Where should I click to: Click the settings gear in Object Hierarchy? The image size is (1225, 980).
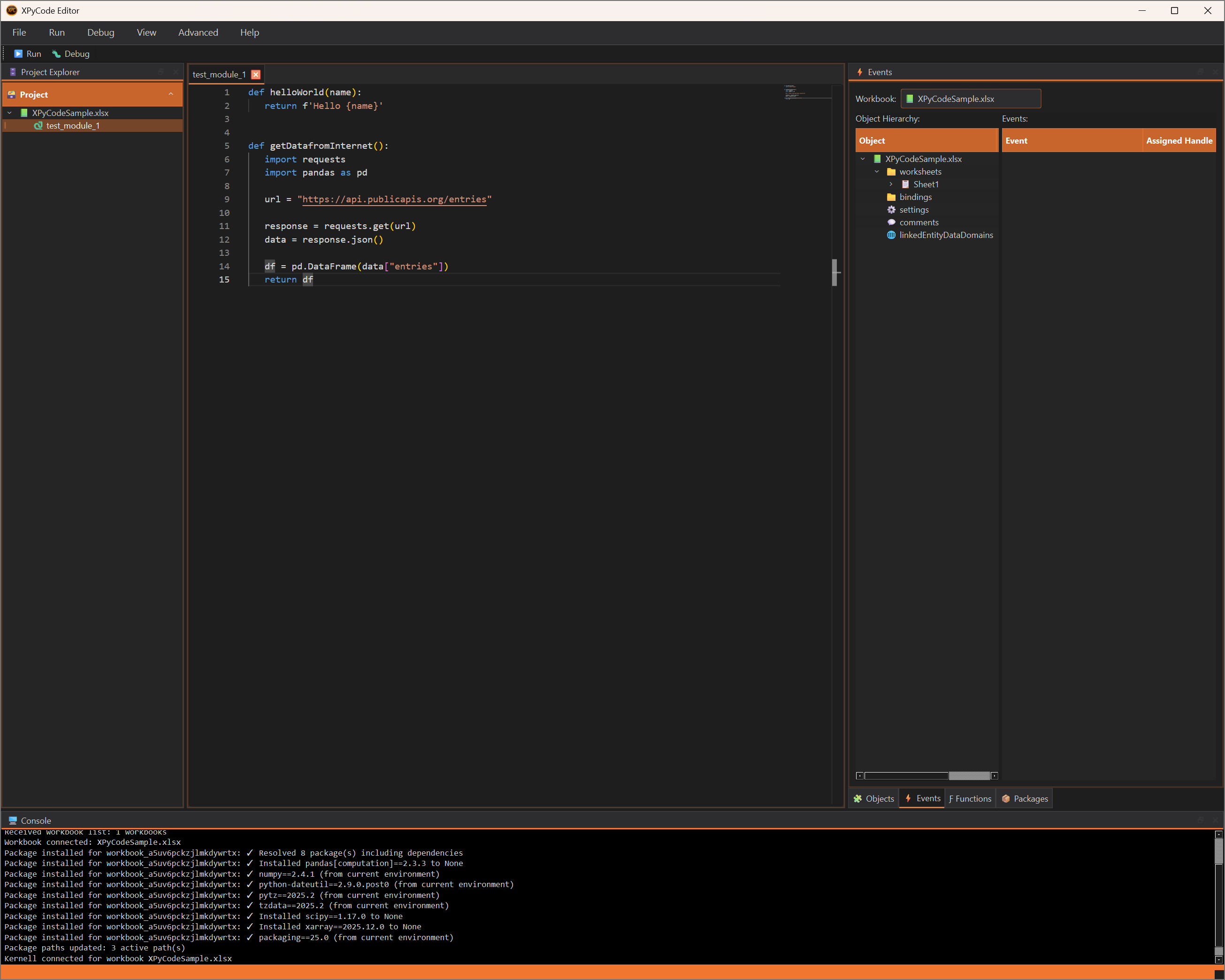point(891,210)
